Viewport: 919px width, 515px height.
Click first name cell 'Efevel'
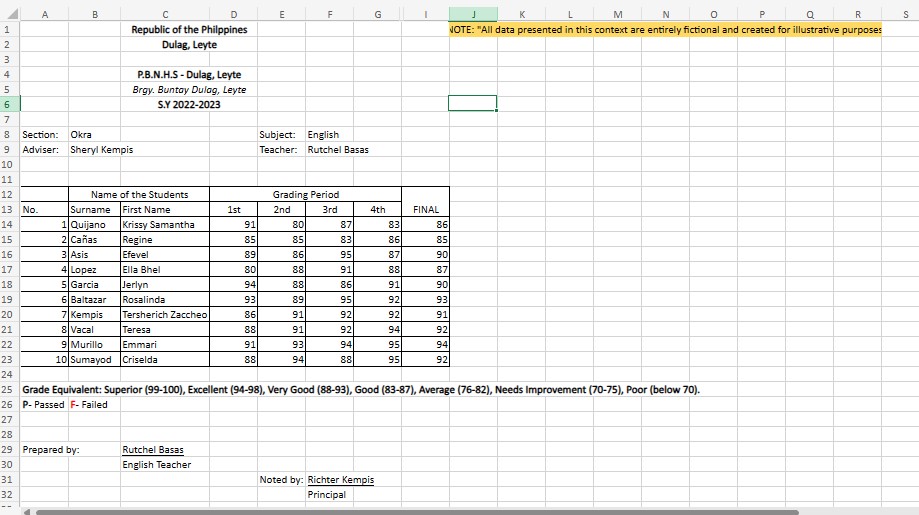[165, 254]
